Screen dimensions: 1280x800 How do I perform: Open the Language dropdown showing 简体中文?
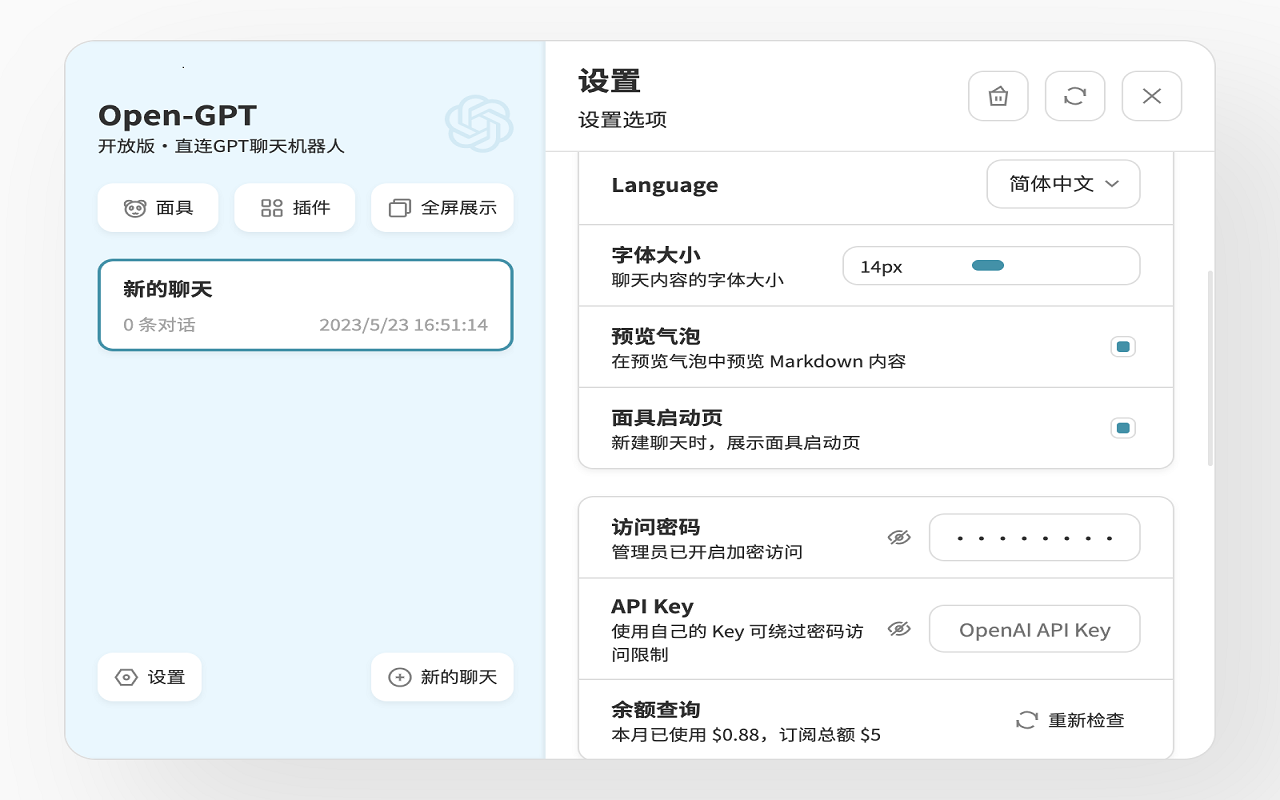pos(1063,184)
